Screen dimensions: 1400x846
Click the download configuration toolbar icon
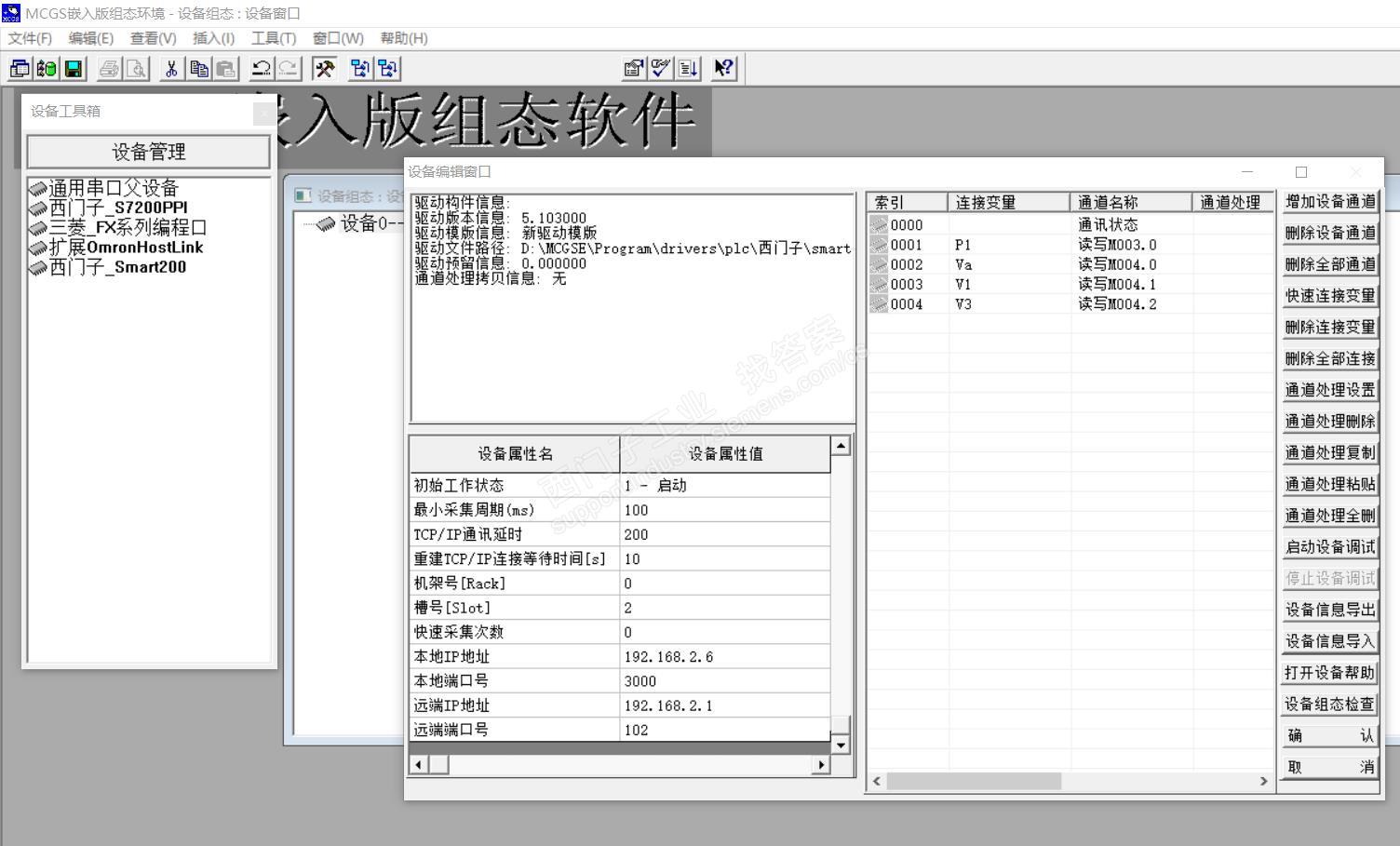(360, 68)
